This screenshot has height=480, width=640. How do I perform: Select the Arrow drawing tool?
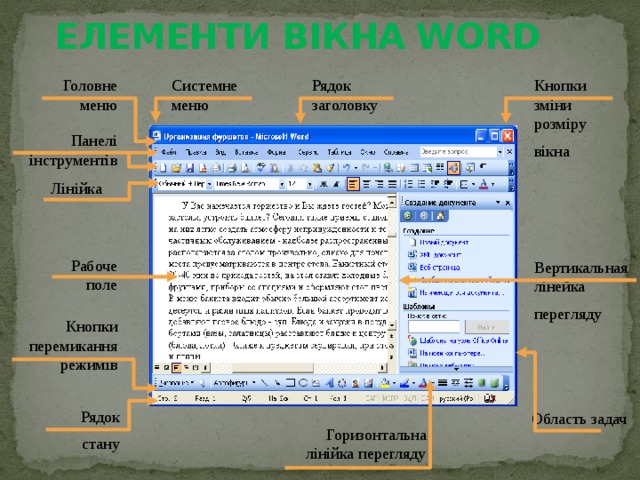(278, 383)
